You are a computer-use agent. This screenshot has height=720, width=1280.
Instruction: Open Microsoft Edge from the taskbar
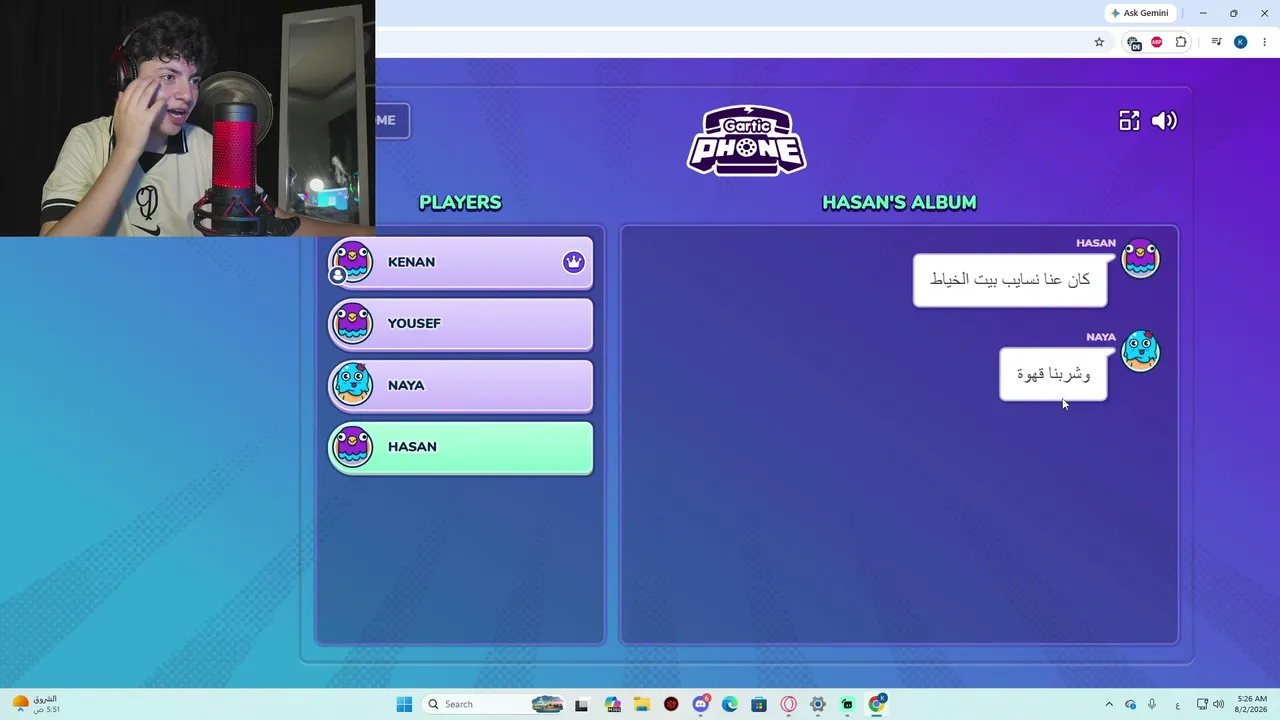point(730,704)
